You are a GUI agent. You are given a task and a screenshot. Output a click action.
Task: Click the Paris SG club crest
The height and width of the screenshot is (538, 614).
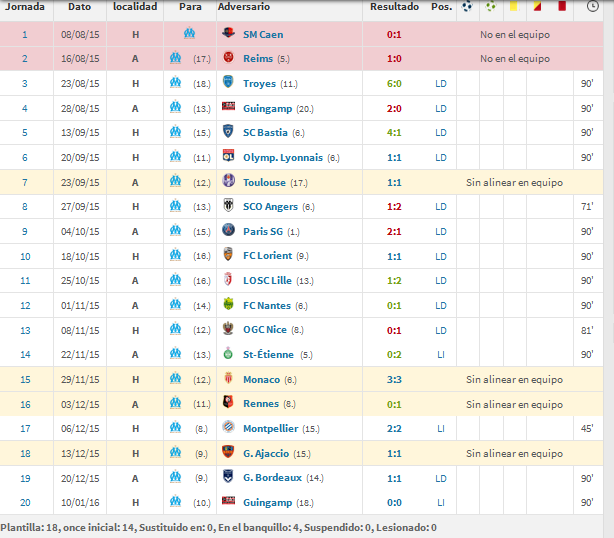(228, 230)
